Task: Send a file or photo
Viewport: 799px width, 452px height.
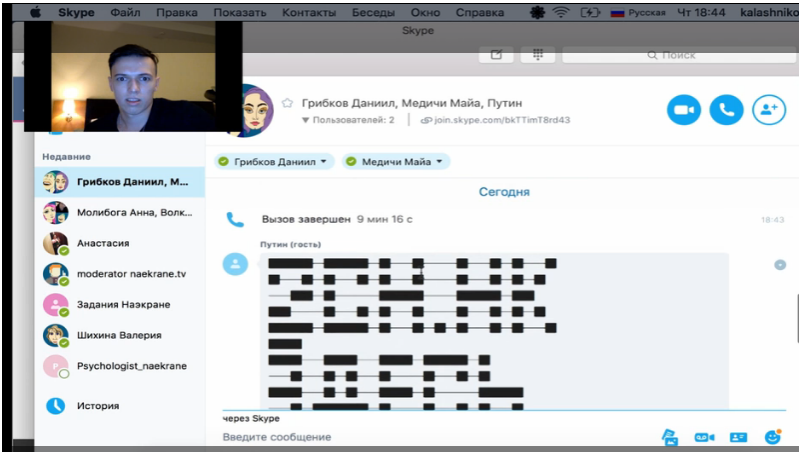Action: [x=670, y=437]
